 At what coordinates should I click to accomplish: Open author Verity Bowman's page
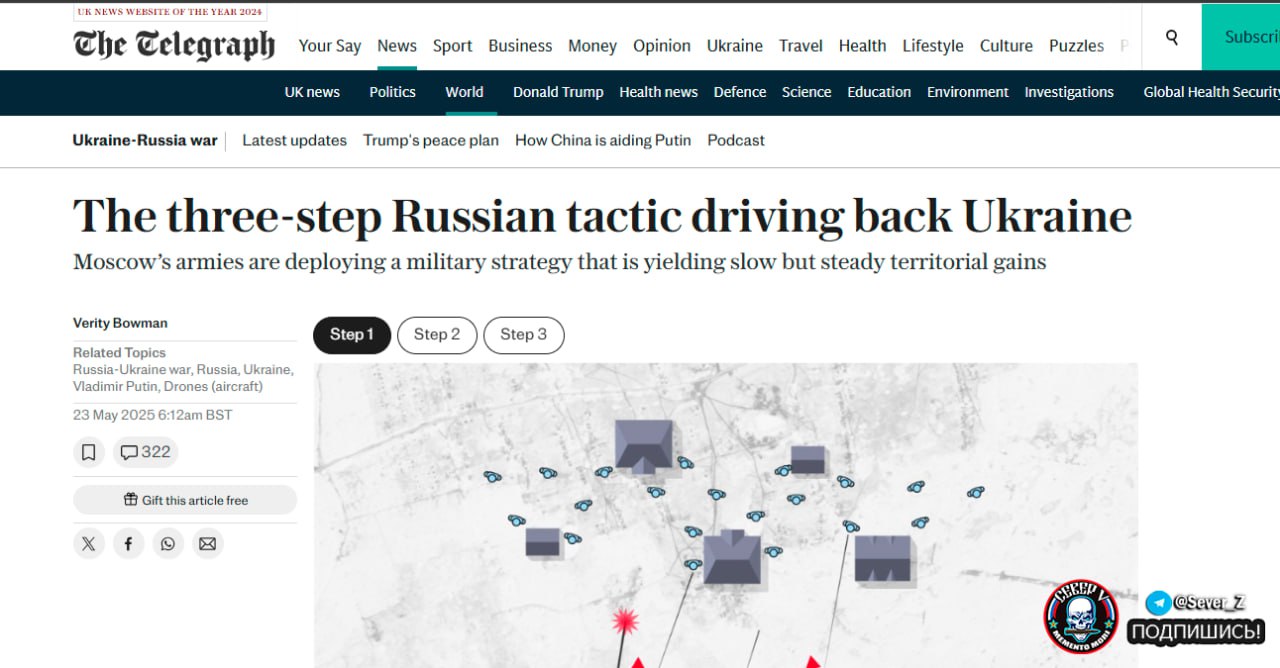(x=120, y=323)
